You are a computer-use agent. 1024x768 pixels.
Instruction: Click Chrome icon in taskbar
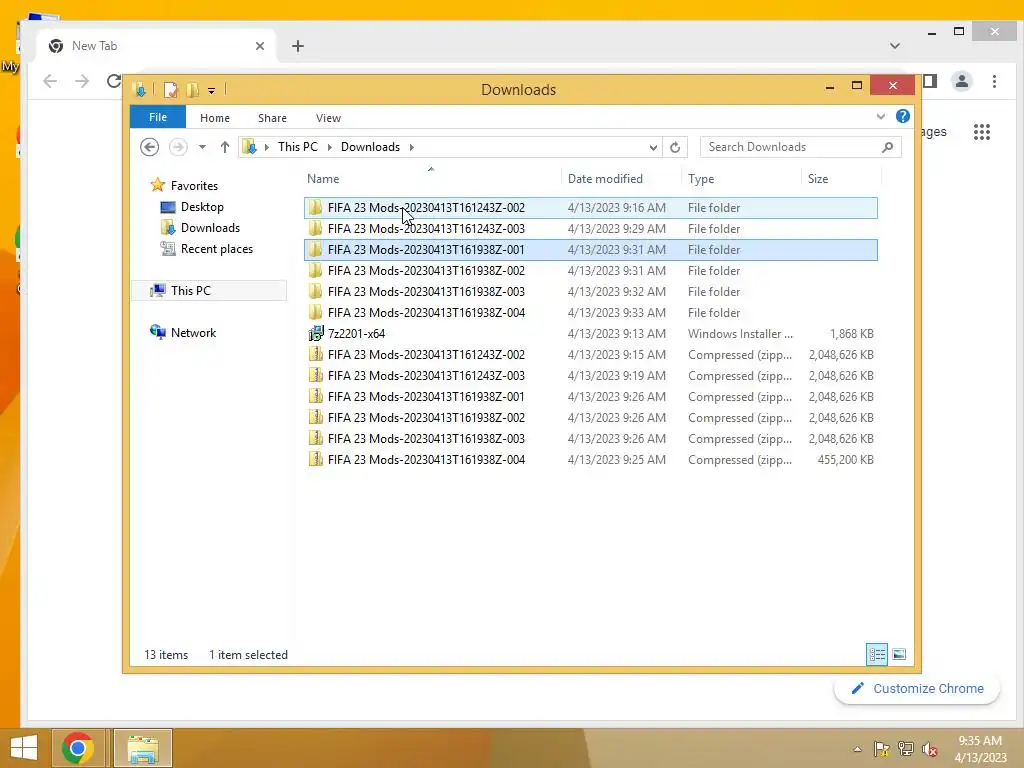(x=78, y=748)
